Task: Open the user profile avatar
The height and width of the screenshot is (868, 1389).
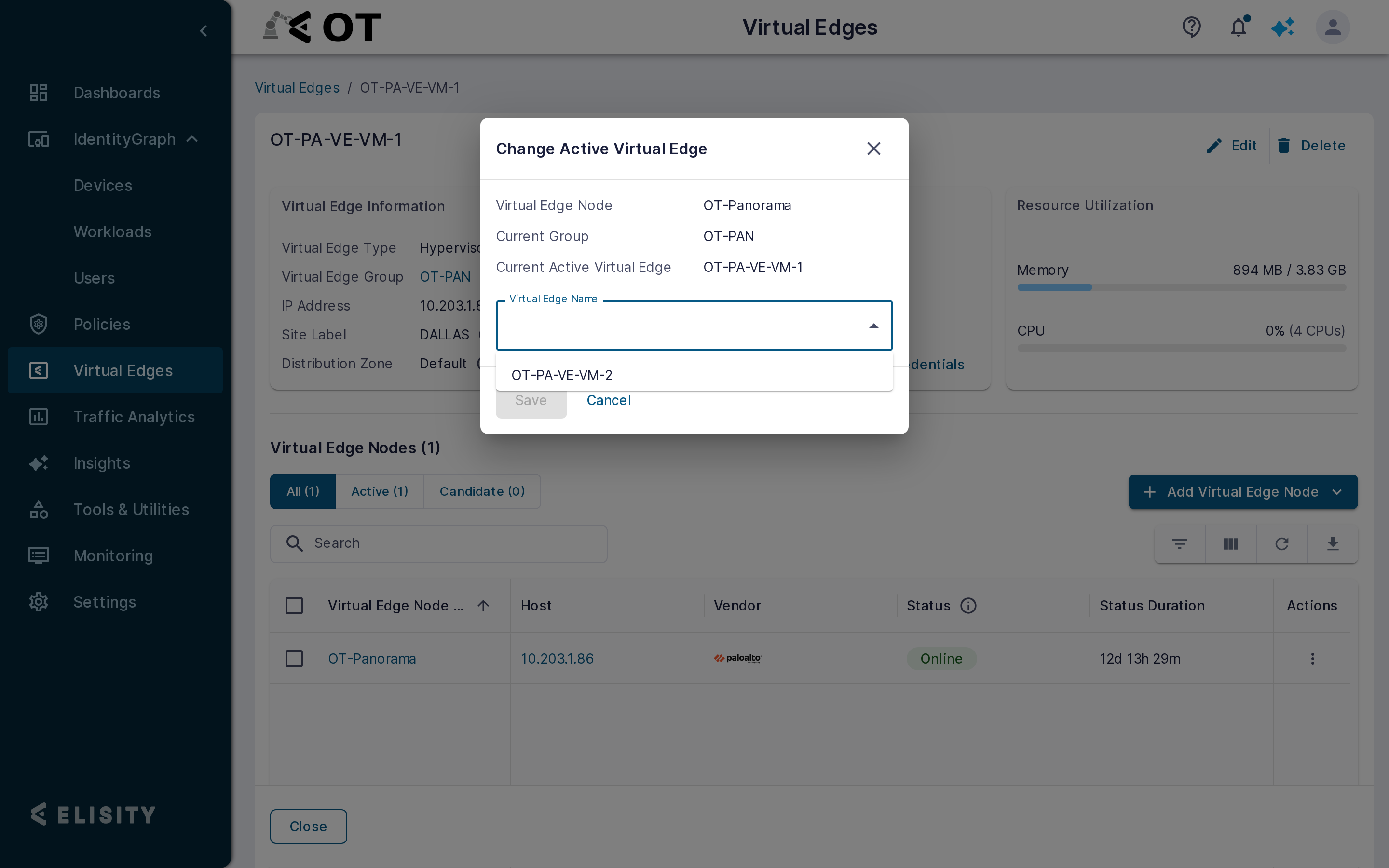Action: [x=1332, y=27]
